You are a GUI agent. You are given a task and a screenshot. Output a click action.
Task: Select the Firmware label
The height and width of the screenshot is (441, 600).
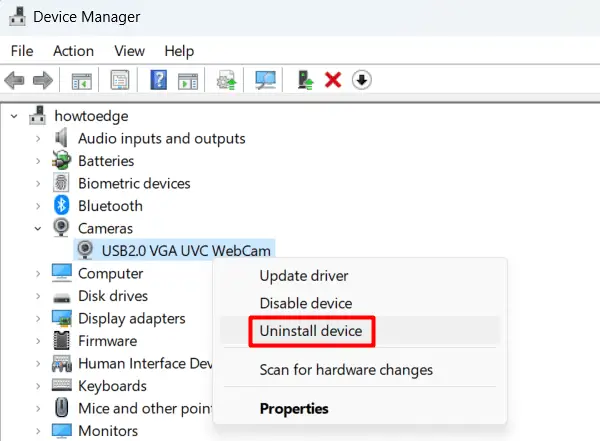[x=108, y=341]
